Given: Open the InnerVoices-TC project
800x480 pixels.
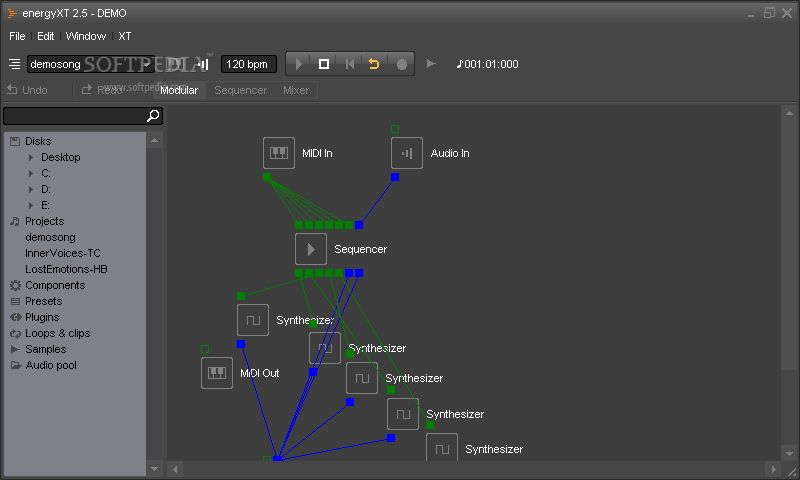Looking at the screenshot, I should (x=63, y=253).
